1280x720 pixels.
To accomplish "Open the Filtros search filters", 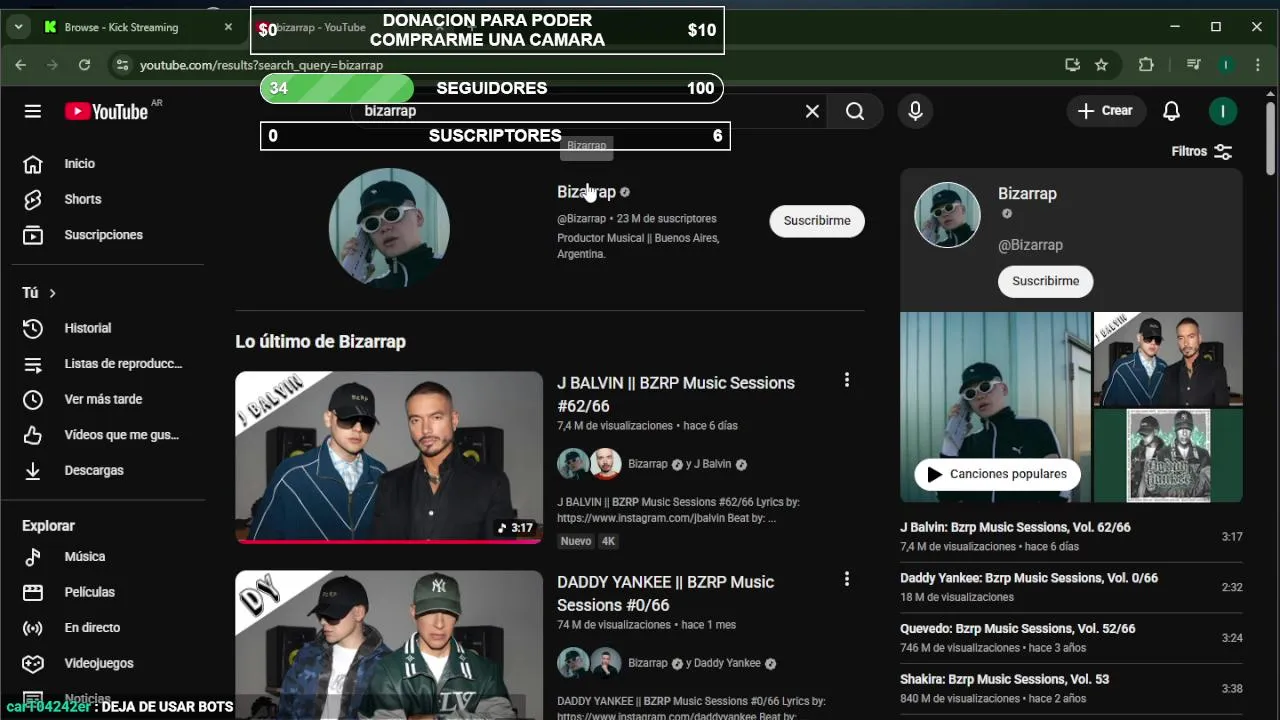I will (x=1201, y=151).
